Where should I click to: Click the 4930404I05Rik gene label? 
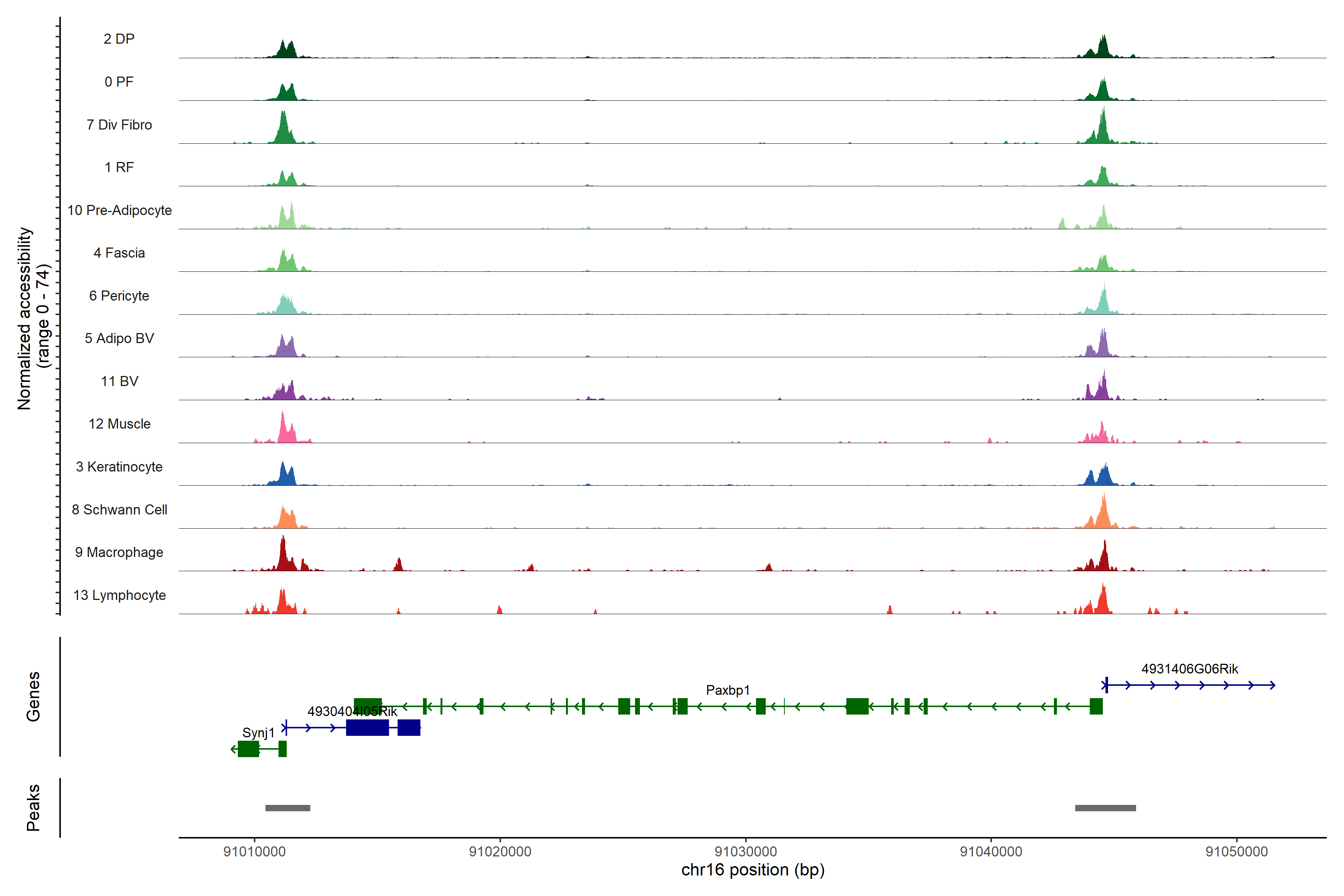click(352, 712)
